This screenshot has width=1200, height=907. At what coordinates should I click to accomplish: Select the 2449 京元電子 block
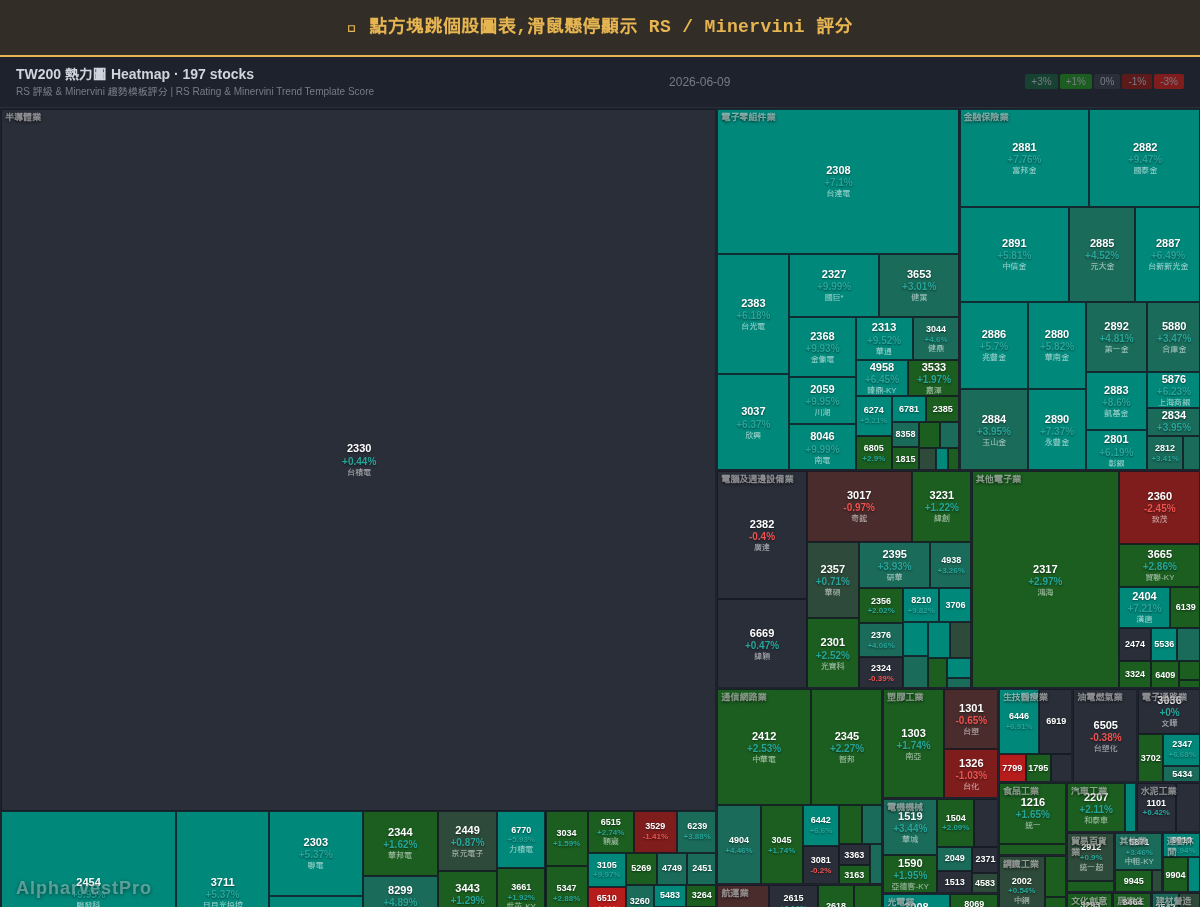pos(468,841)
